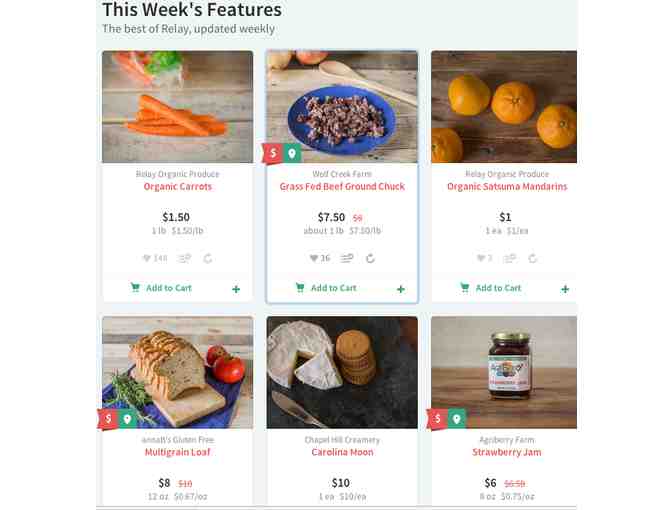Viewport: 672px width, 510px height.
Task: Add Organic Carrots to cart
Action: [161, 288]
